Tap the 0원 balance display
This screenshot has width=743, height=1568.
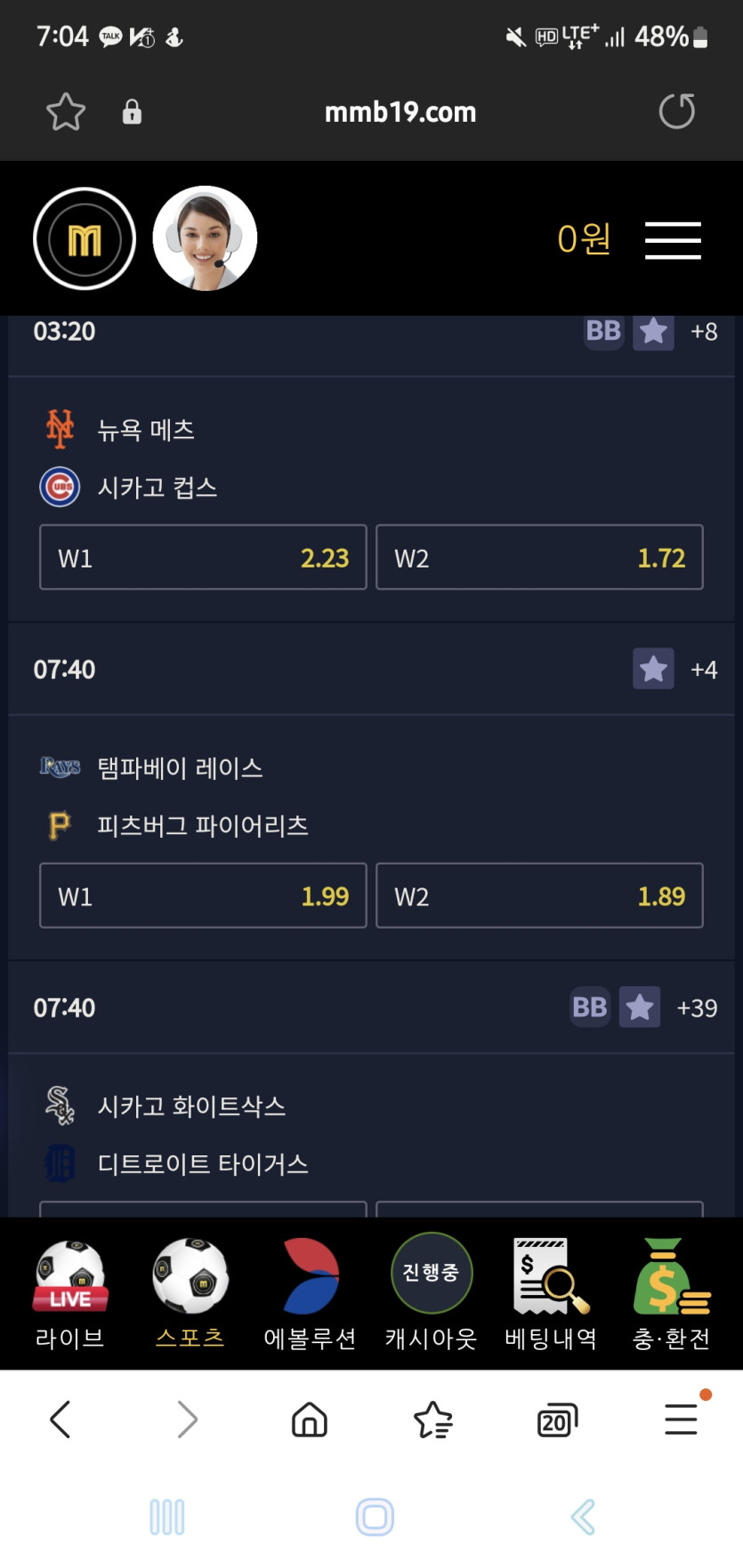click(x=584, y=239)
